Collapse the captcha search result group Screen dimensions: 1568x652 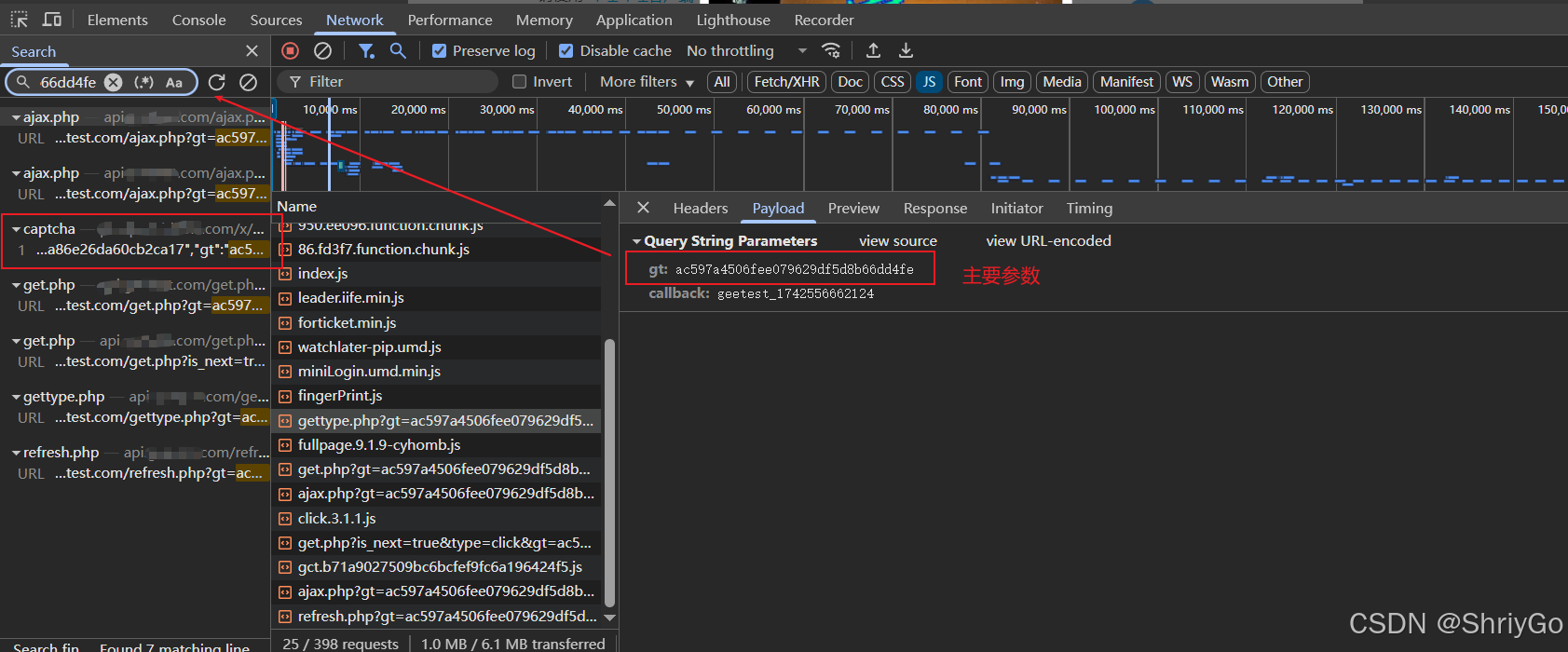pos(17,229)
